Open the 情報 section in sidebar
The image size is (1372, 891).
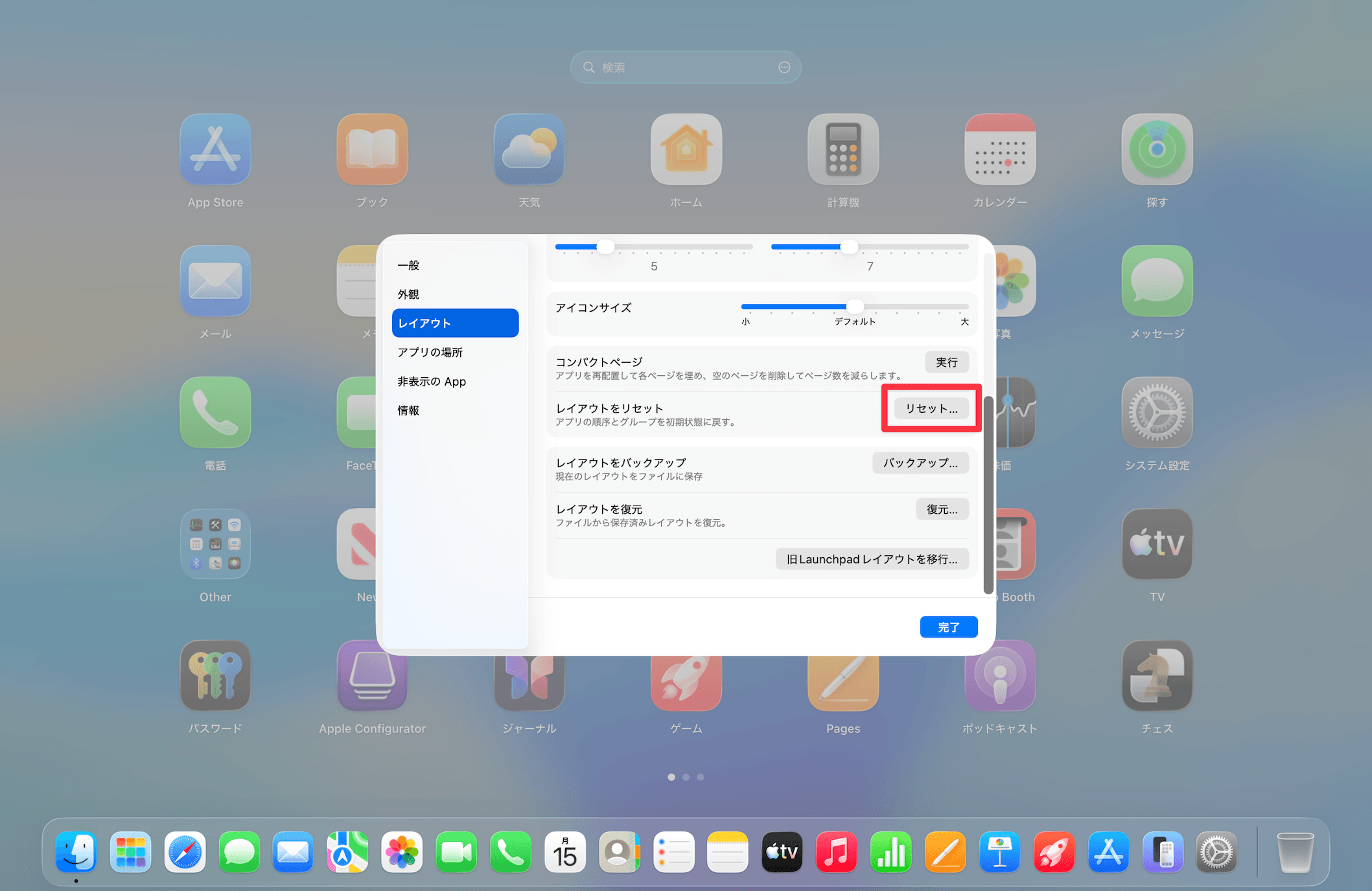coord(455,410)
